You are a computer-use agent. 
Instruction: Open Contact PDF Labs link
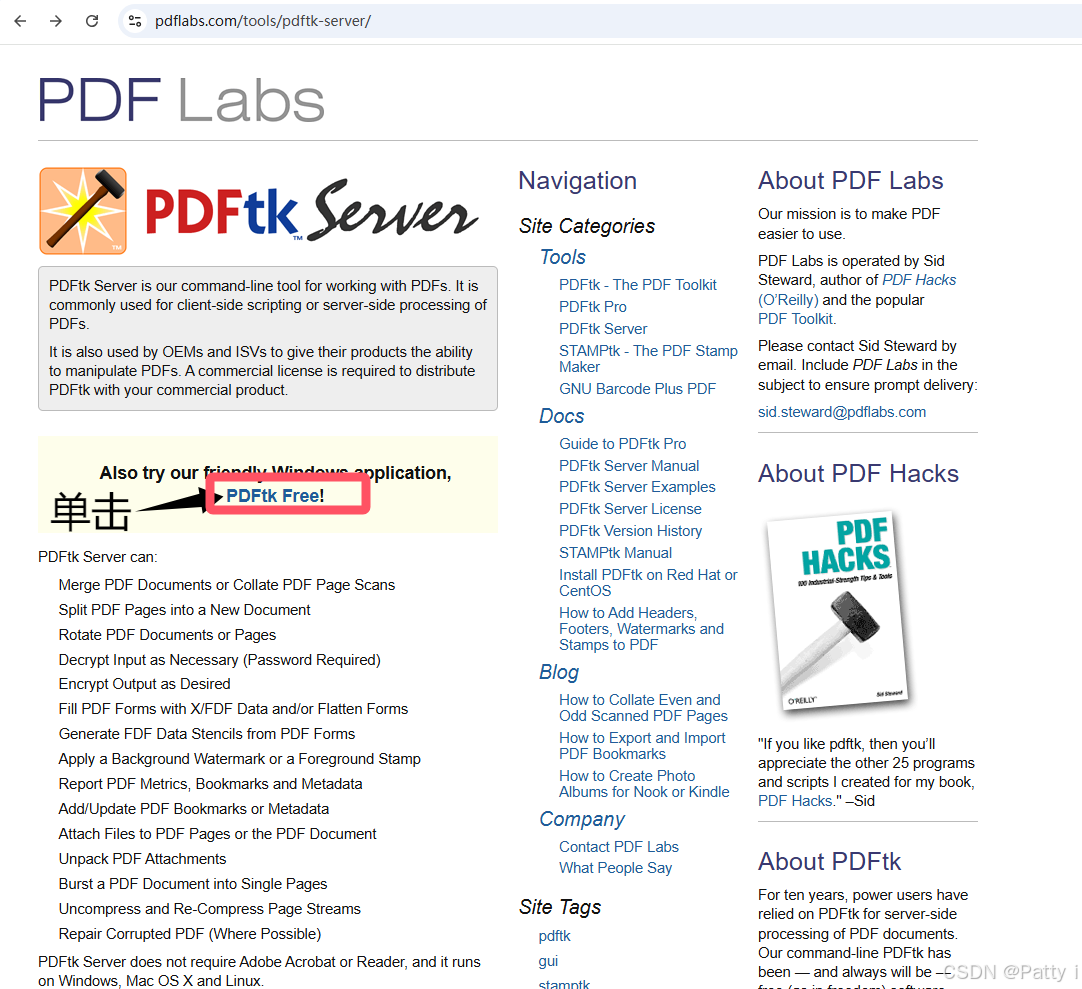point(619,847)
